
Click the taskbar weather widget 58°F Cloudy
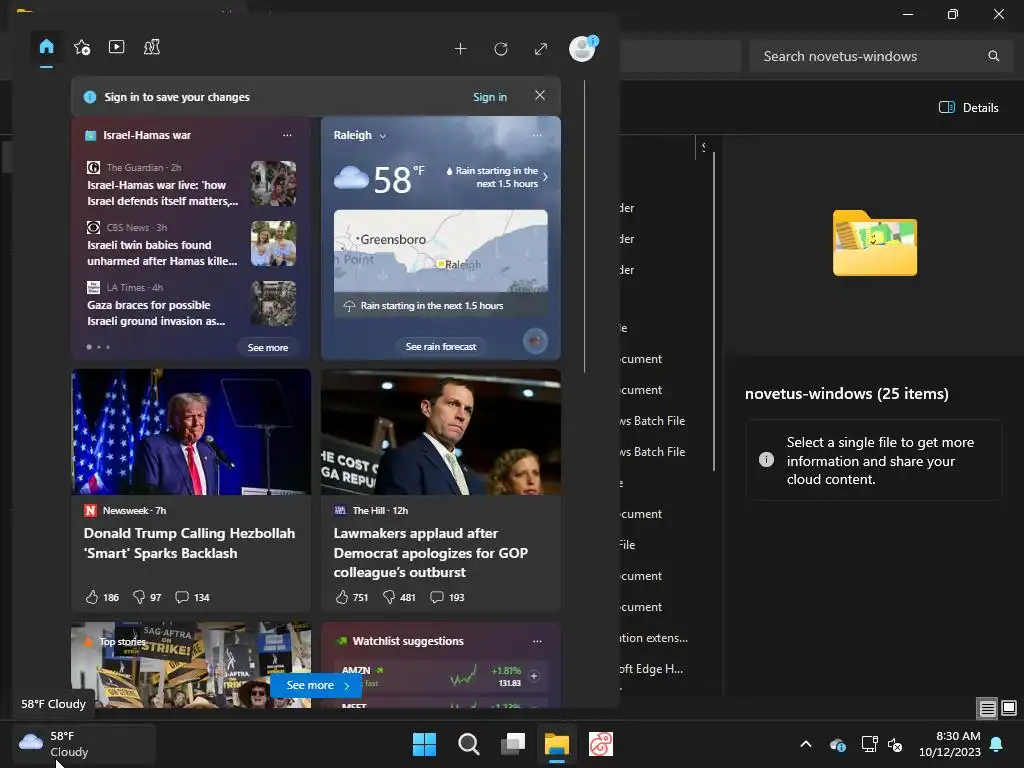point(85,744)
